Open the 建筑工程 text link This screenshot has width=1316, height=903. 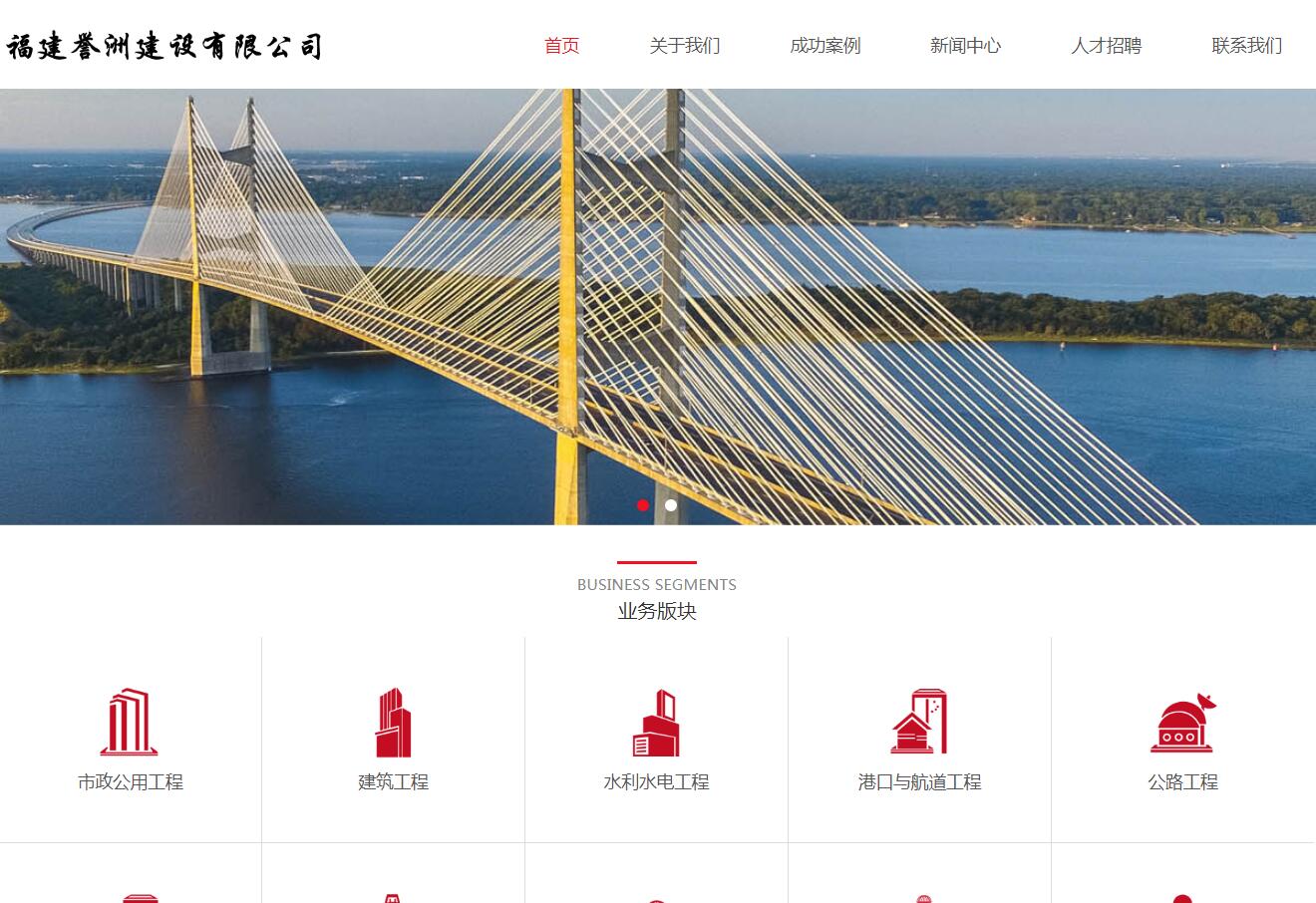(393, 782)
